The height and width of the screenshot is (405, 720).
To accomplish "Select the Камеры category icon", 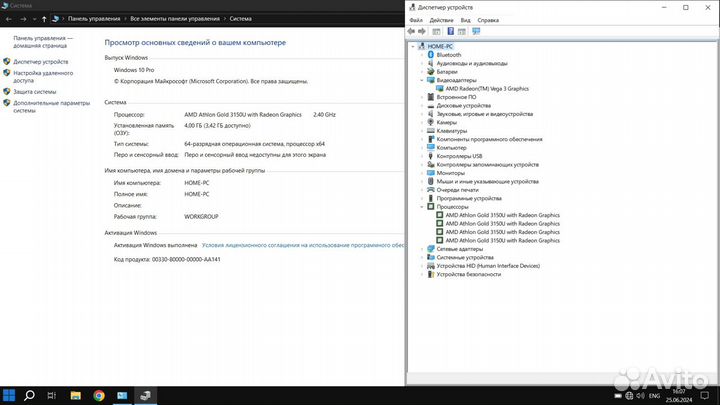I will click(431, 122).
